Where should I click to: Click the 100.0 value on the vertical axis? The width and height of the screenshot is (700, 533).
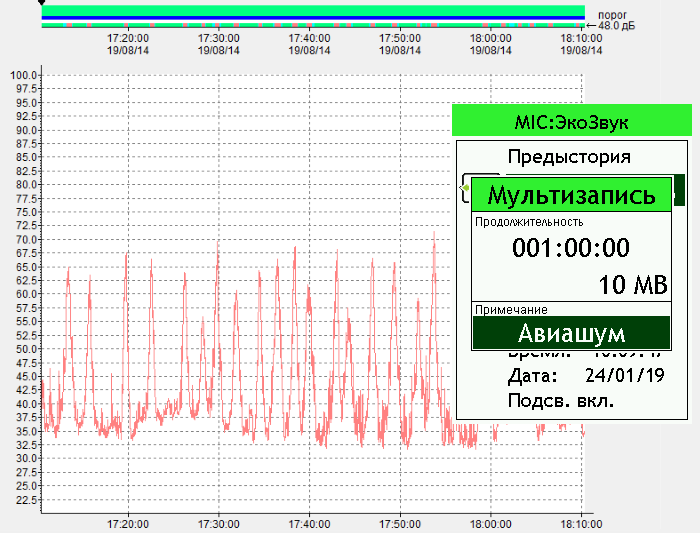pos(23,75)
